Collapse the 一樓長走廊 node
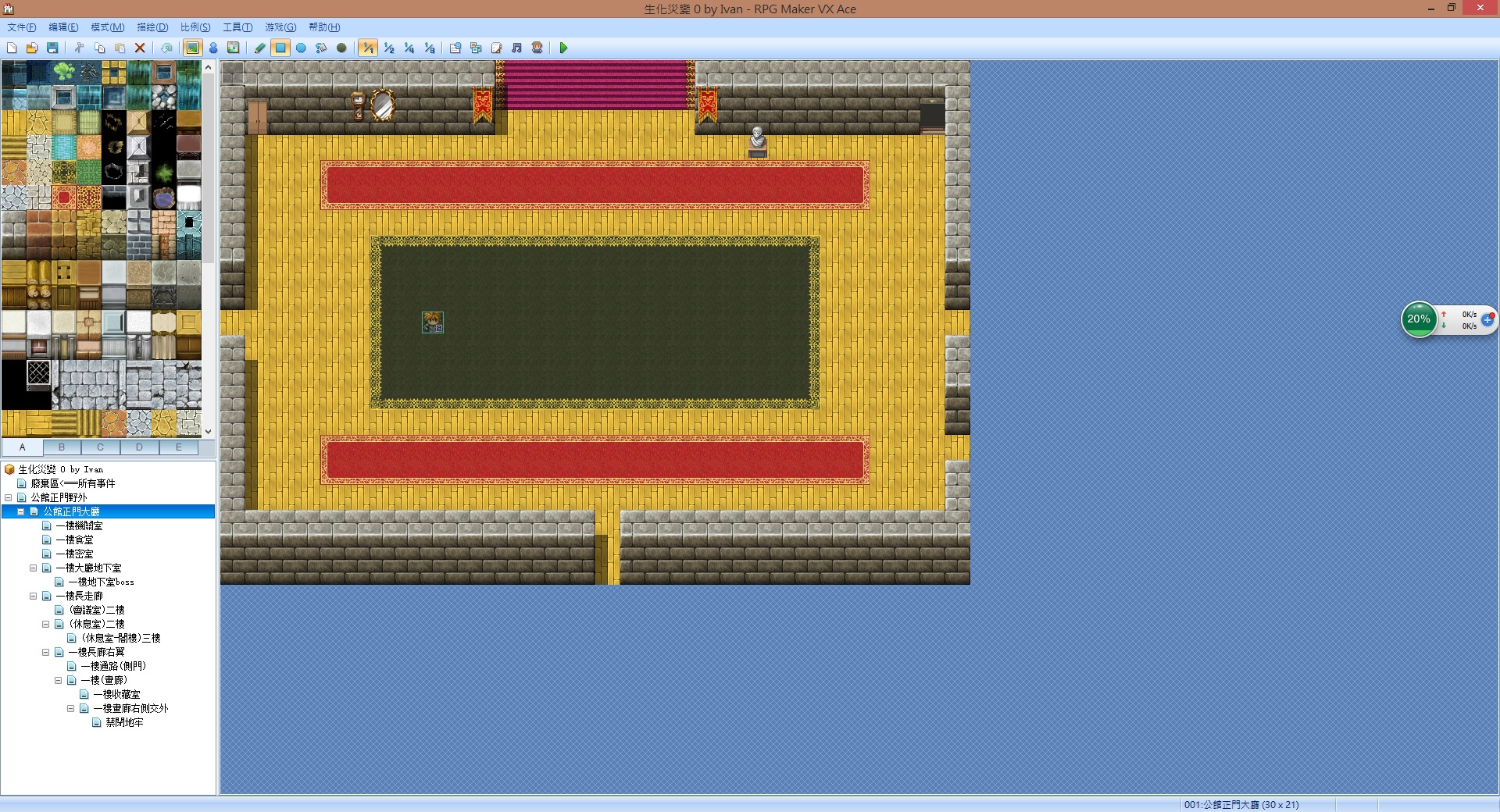 tap(34, 596)
